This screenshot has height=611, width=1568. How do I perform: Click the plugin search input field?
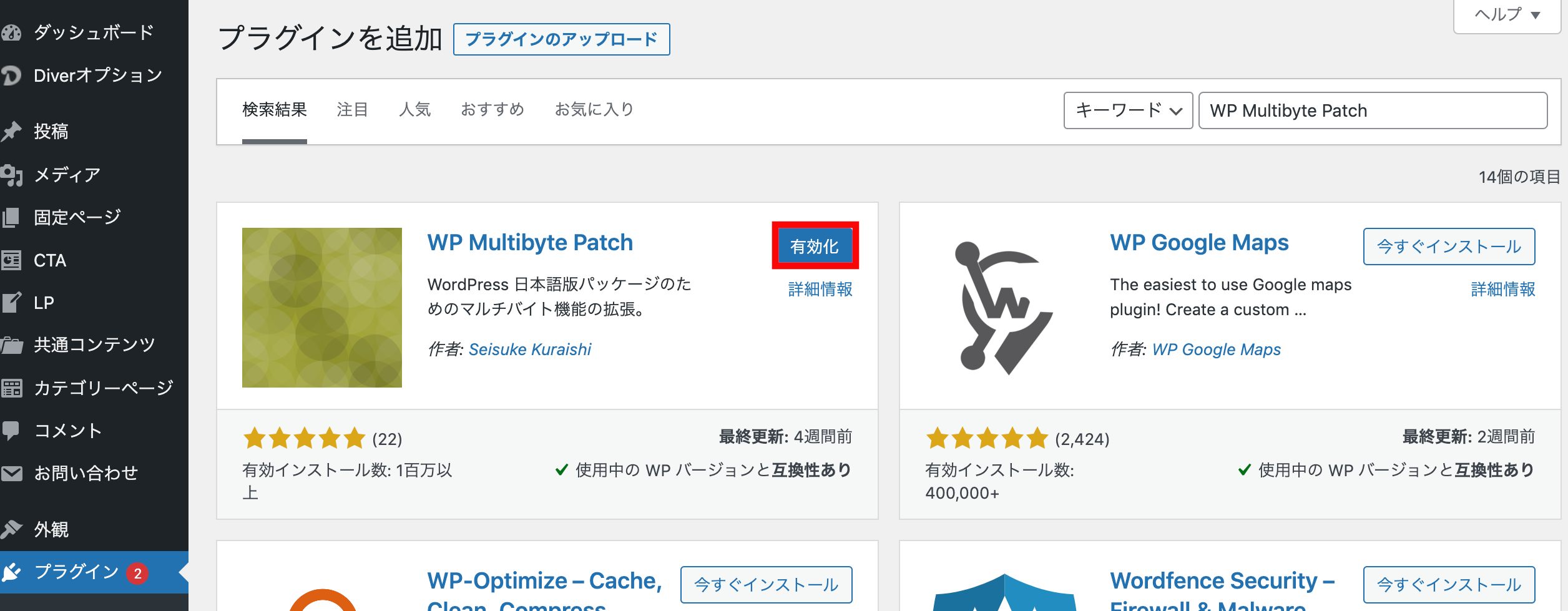coord(1372,110)
